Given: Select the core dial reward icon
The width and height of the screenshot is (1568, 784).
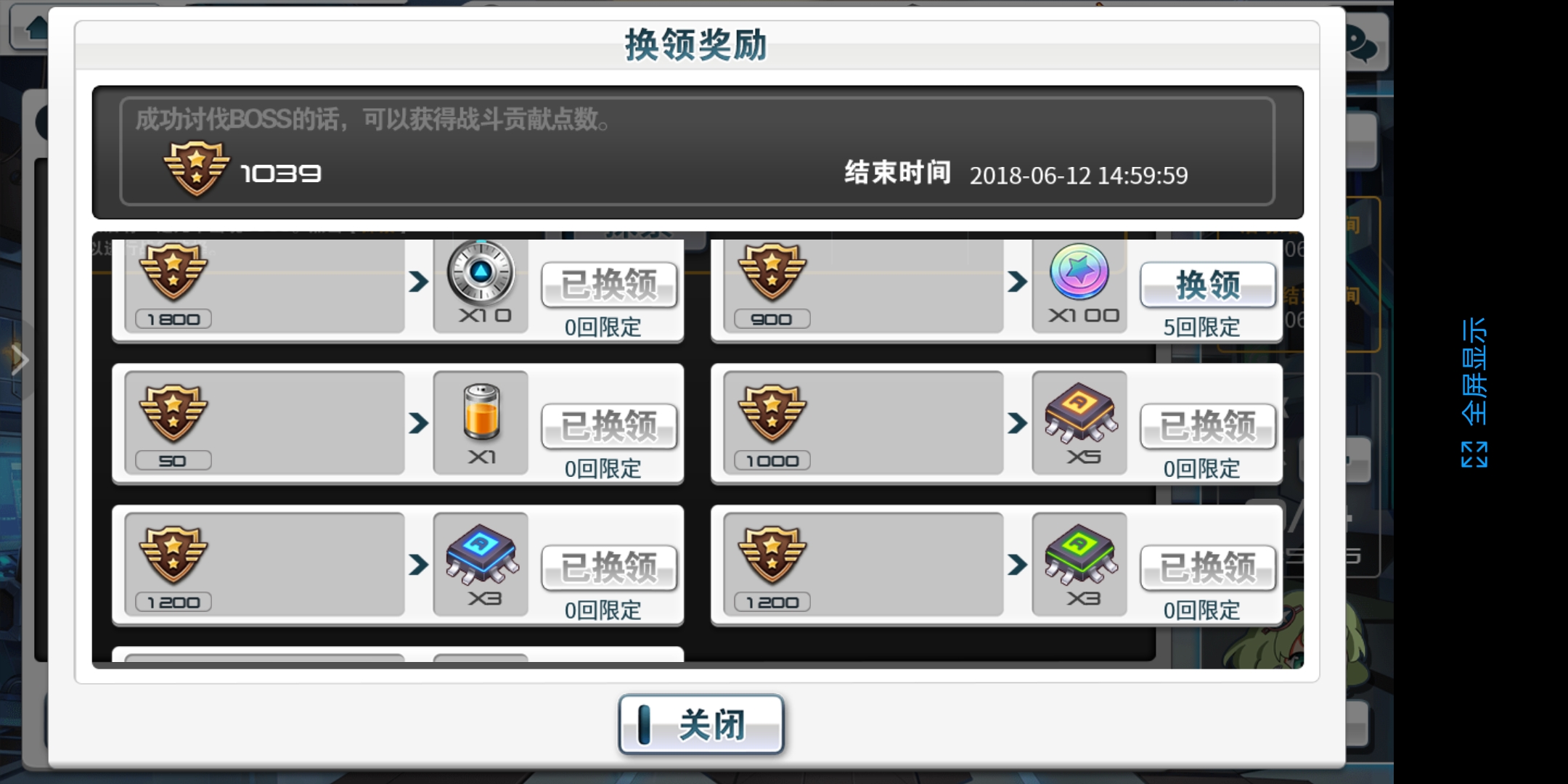Looking at the screenshot, I should (x=481, y=272).
